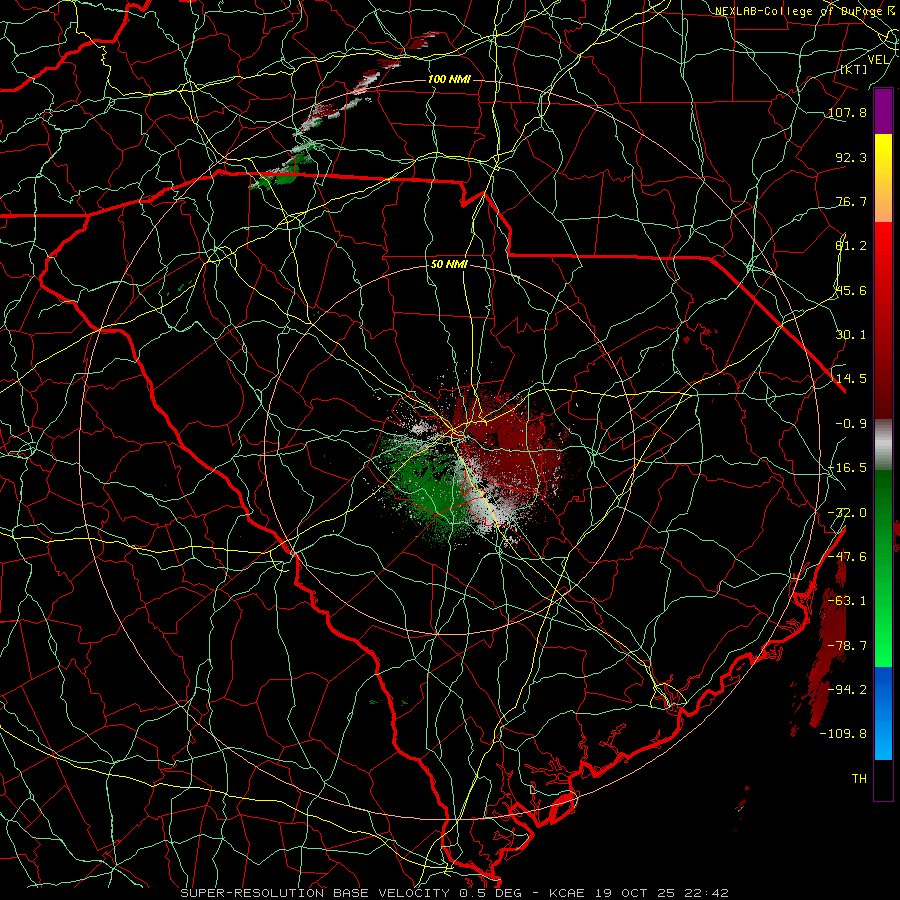Click the -78.7 scale value
Viewport: 900px width, 900px height.
(x=847, y=646)
